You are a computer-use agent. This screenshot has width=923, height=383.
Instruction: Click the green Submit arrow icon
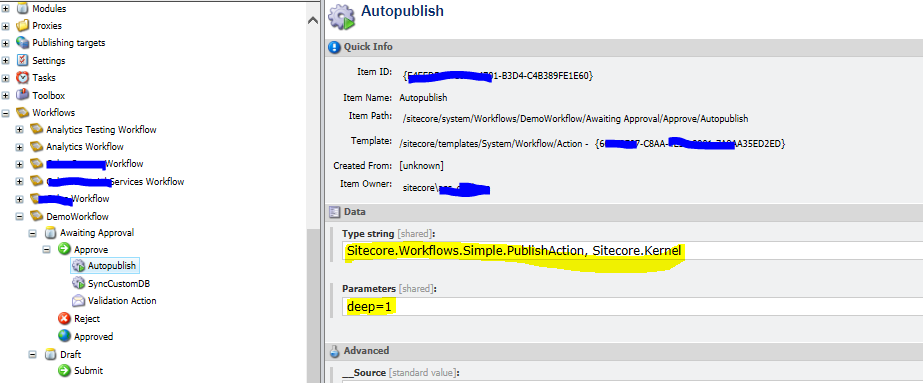coord(64,371)
